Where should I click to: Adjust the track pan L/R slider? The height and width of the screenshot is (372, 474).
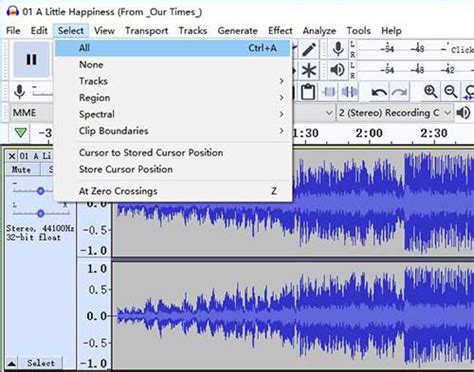40,213
